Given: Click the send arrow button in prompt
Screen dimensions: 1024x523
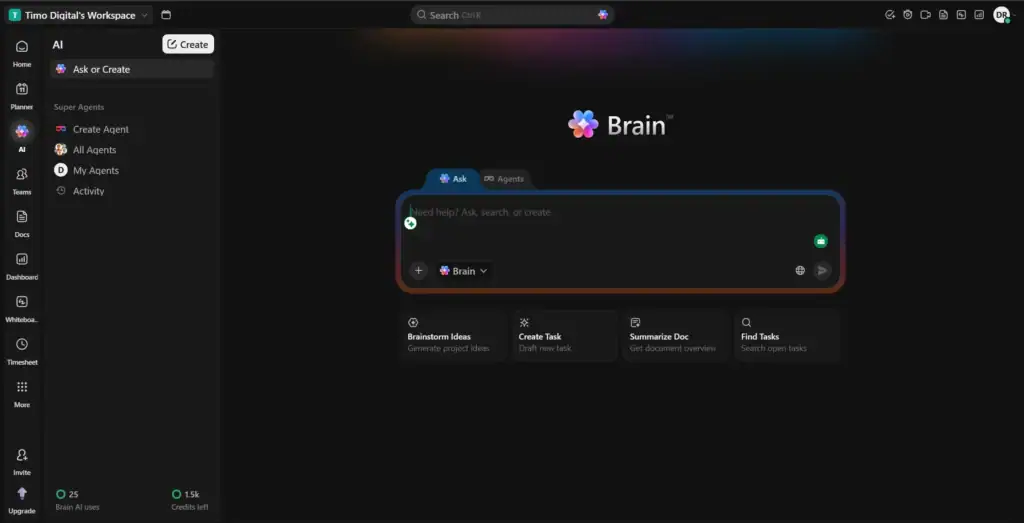Looking at the screenshot, I should pos(822,270).
